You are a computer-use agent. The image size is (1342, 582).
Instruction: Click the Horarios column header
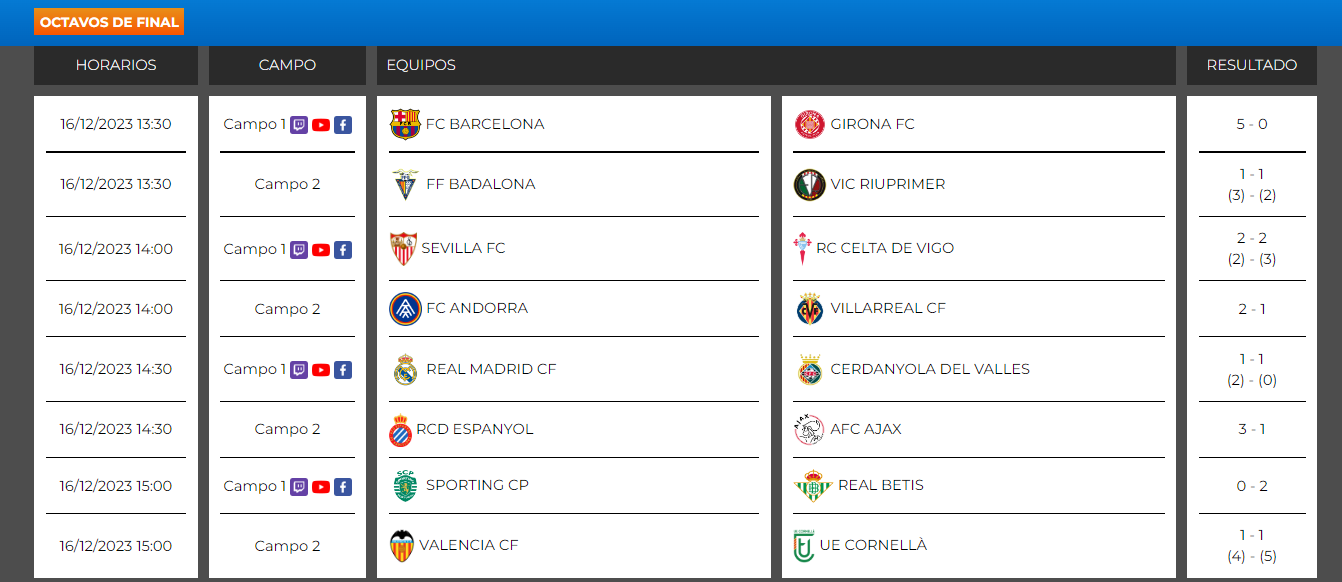pyautogui.click(x=116, y=65)
